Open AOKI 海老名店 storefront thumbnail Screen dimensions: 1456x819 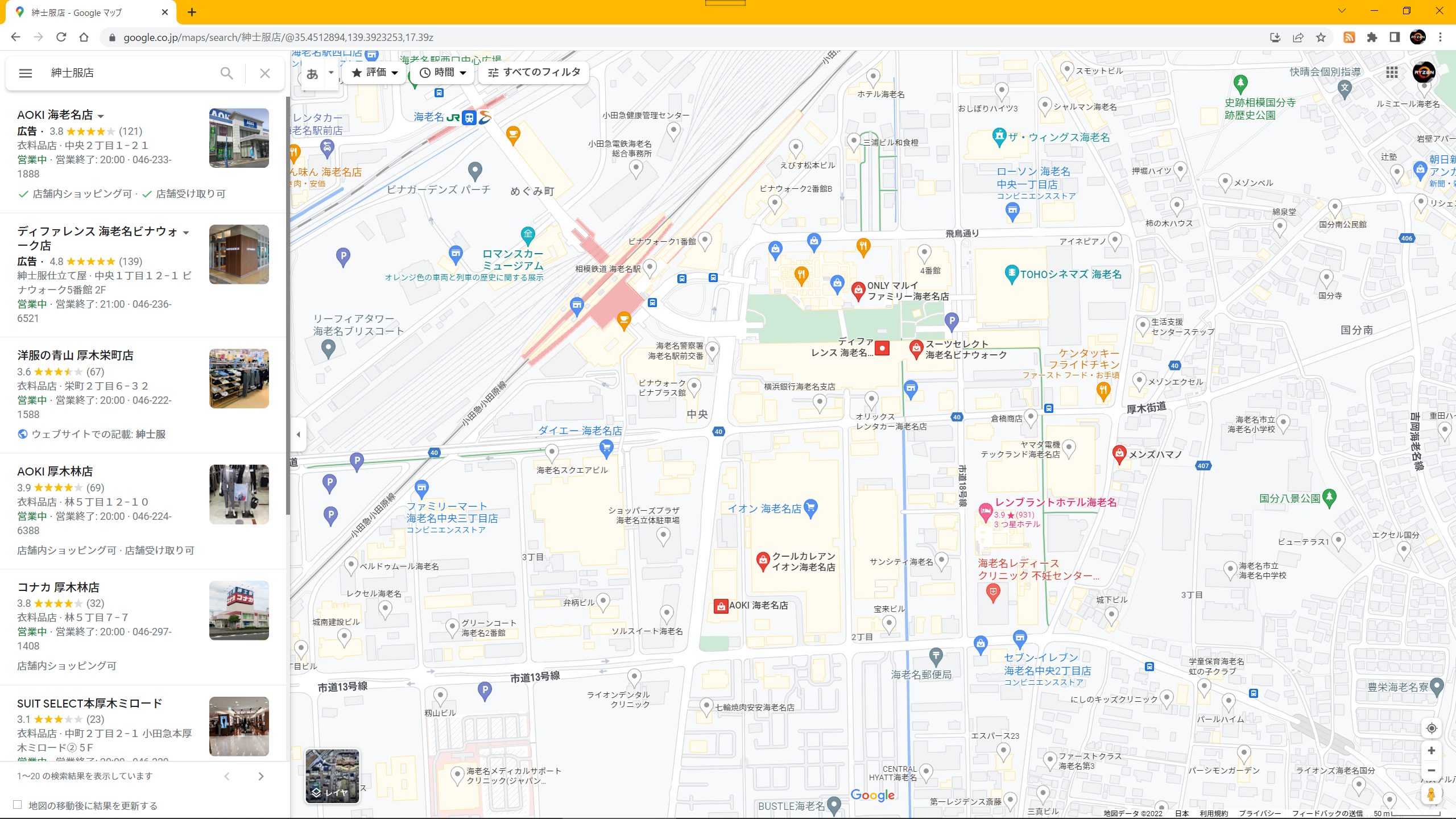point(239,138)
